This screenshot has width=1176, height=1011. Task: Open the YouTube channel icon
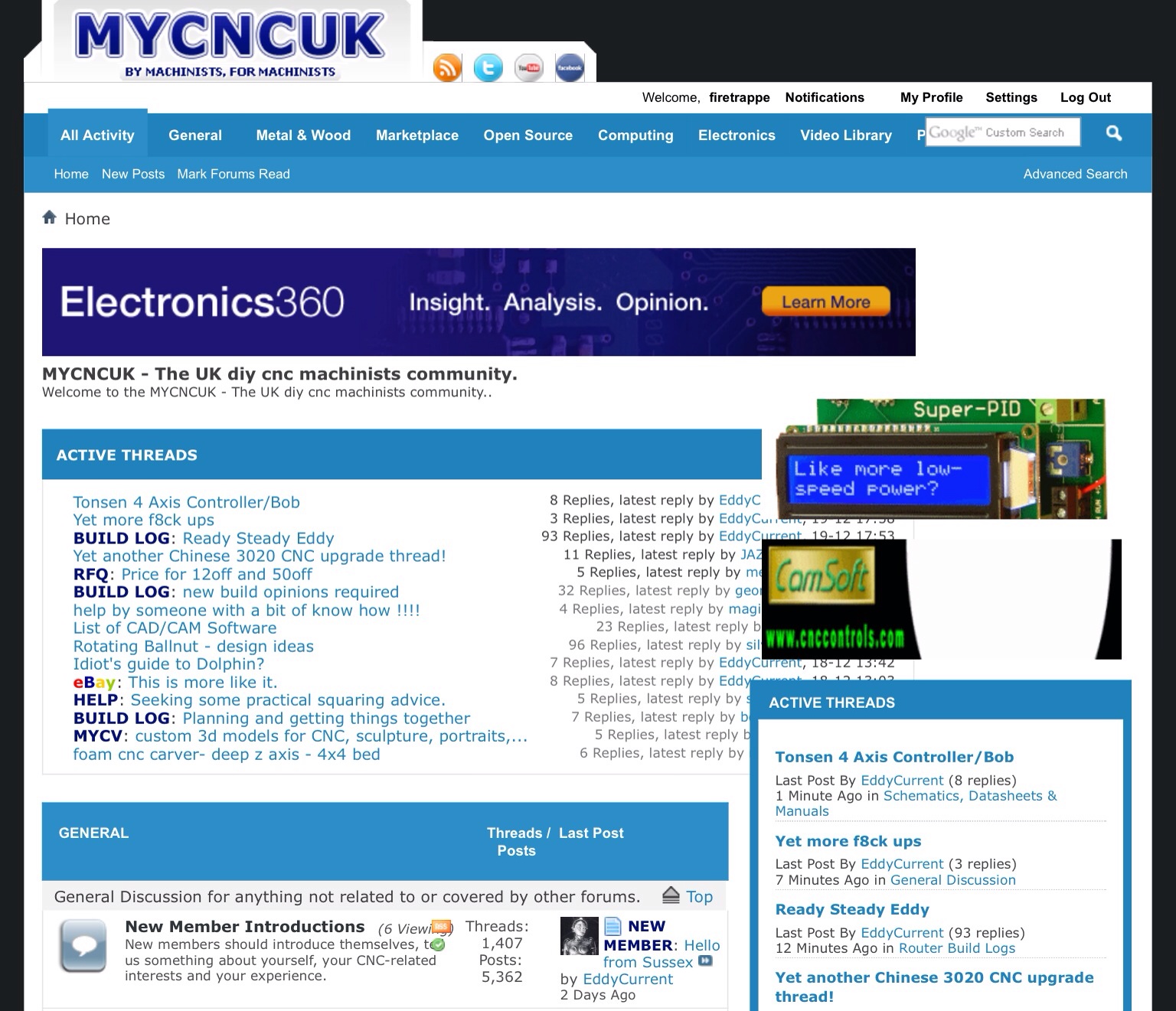click(x=529, y=67)
